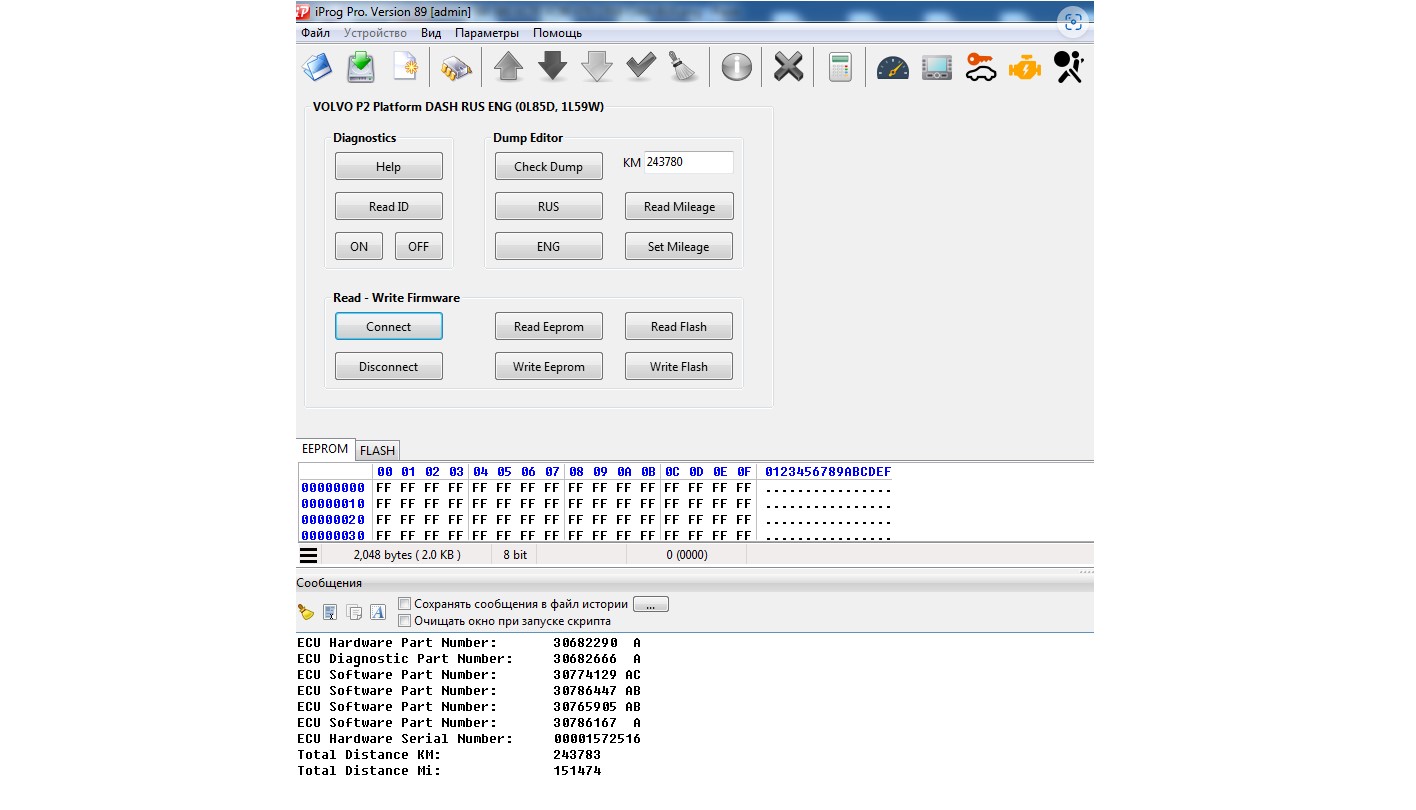1416x810 pixels.
Task: Open the Параметры menu
Action: (x=487, y=33)
